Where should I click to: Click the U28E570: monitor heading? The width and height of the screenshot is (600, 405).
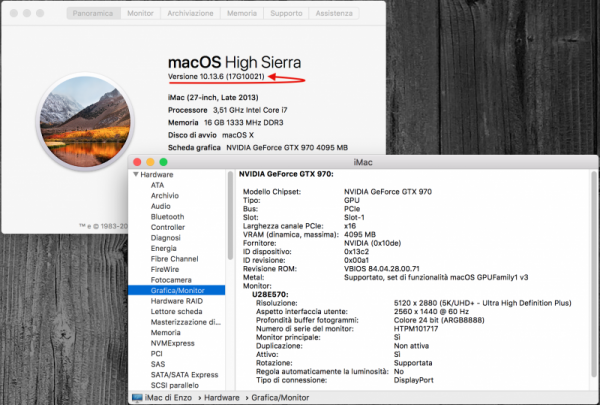pos(270,295)
